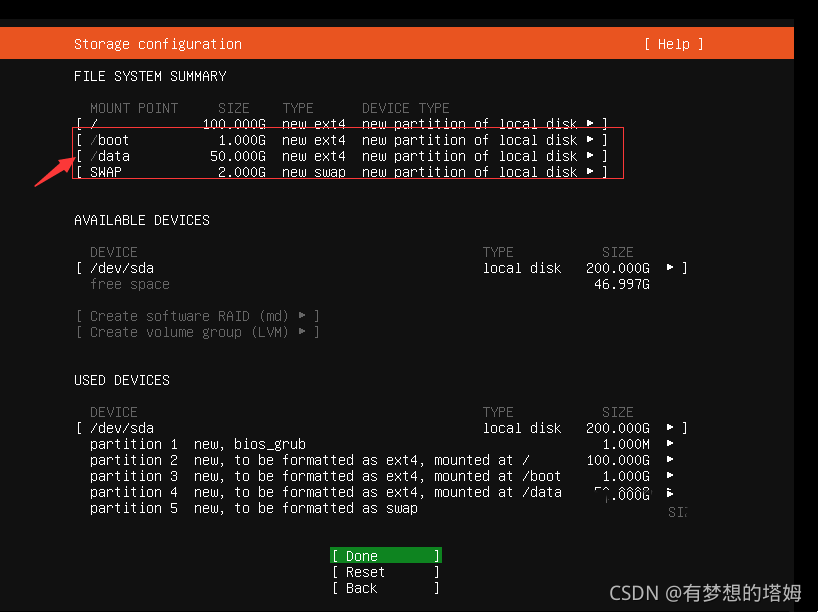
Task: Go back with the Back button
Action: pyautogui.click(x=386, y=588)
